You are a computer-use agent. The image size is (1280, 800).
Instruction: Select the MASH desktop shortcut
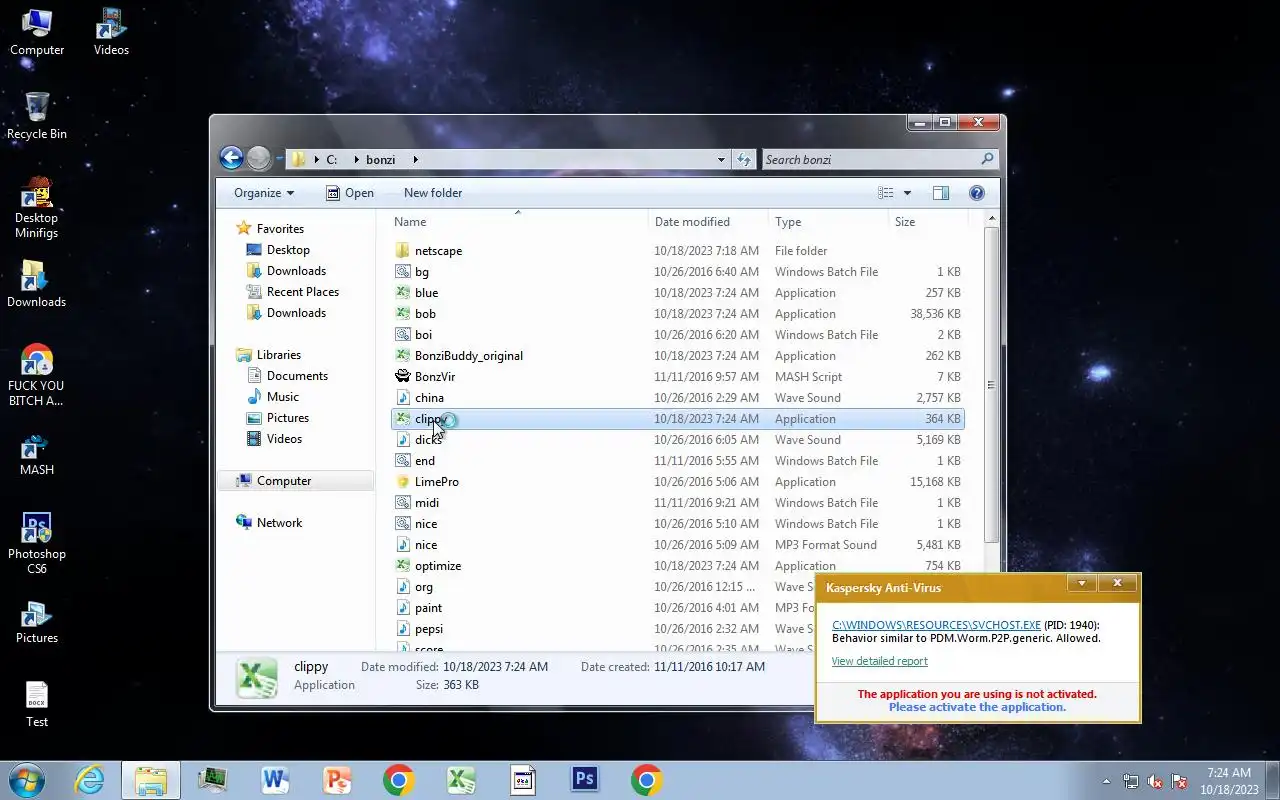(37, 453)
